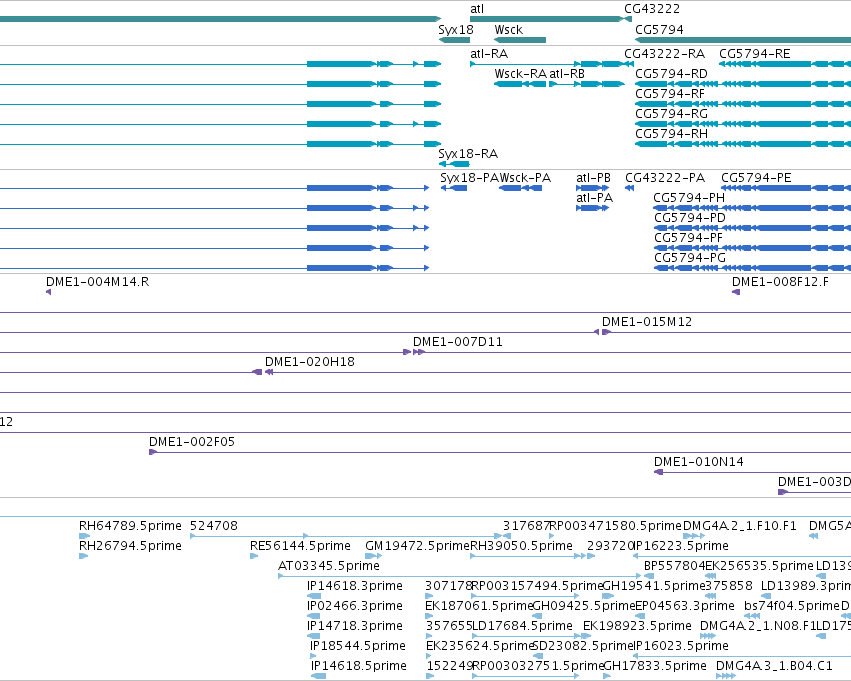Click the Wsck-PA coding feature

pos(520,188)
